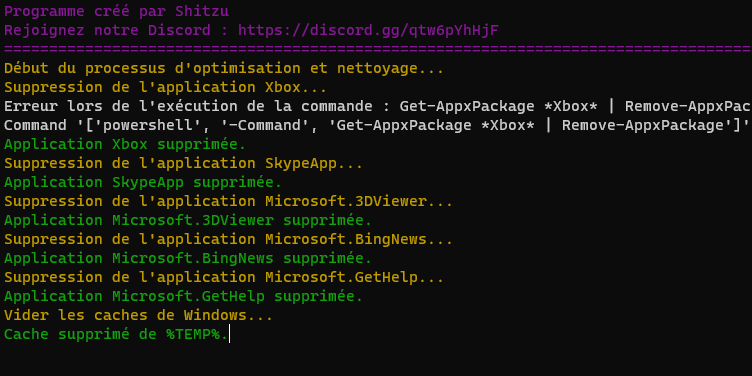Image resolution: width=752 pixels, height=376 pixels.
Task: Click 'Début du processus d'optimisation et nettoyage...'
Action: point(224,69)
